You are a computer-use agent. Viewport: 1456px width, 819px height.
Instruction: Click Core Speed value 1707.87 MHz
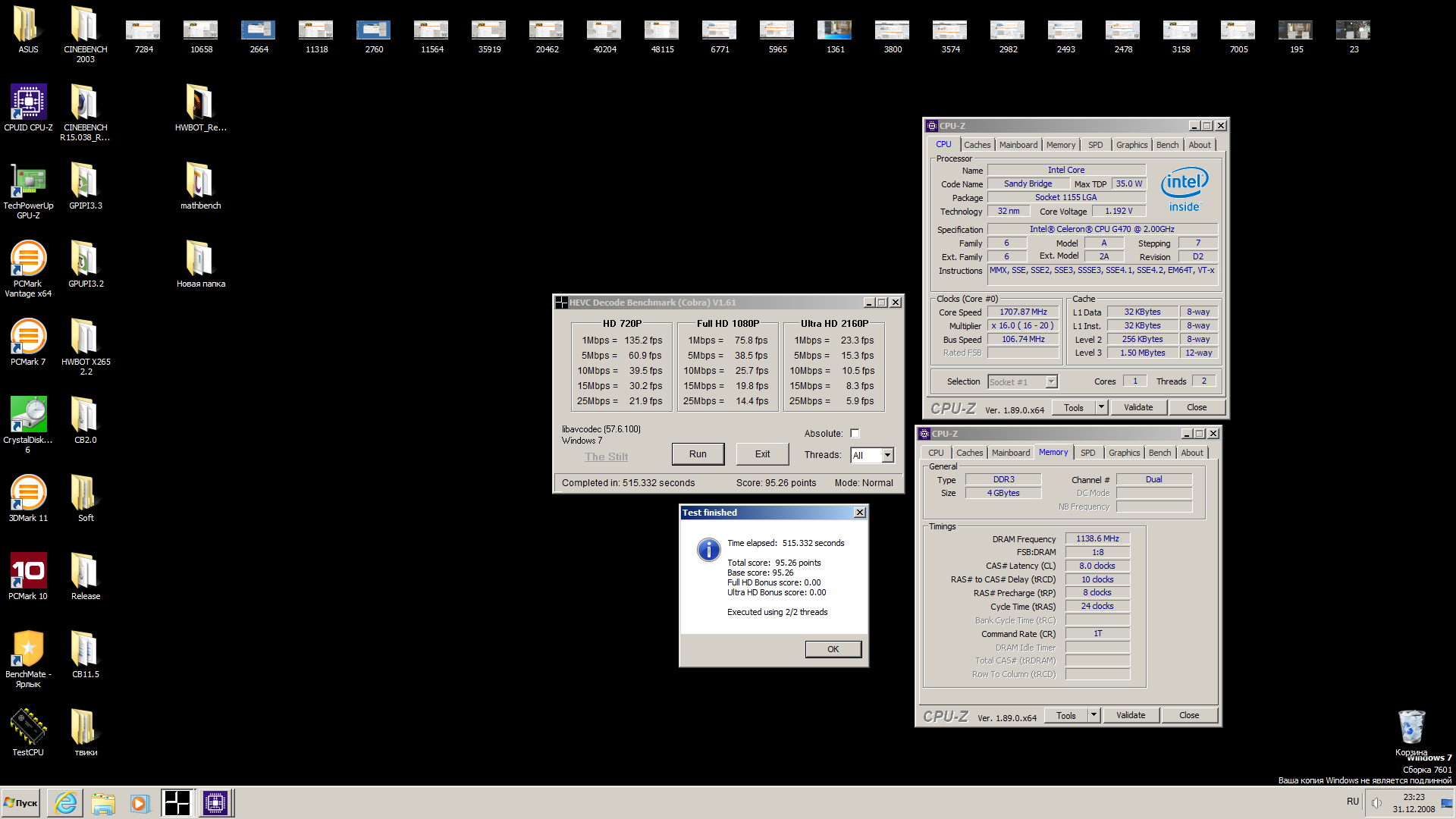(1023, 312)
